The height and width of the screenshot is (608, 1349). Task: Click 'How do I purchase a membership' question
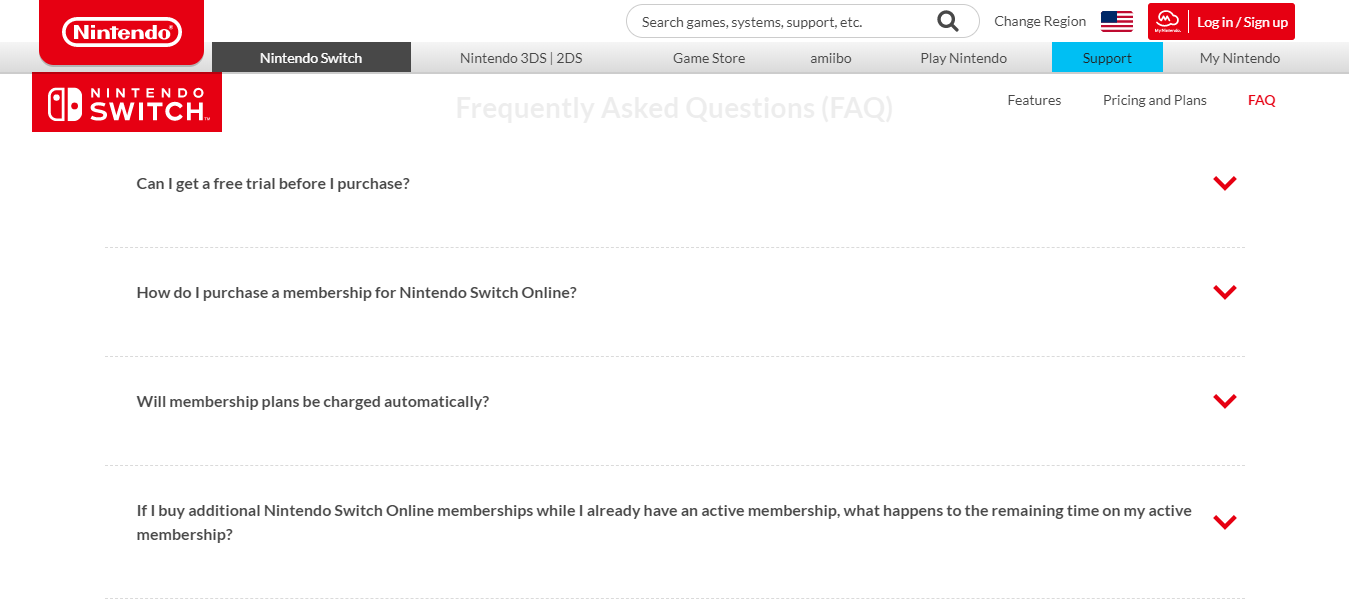[x=357, y=293]
